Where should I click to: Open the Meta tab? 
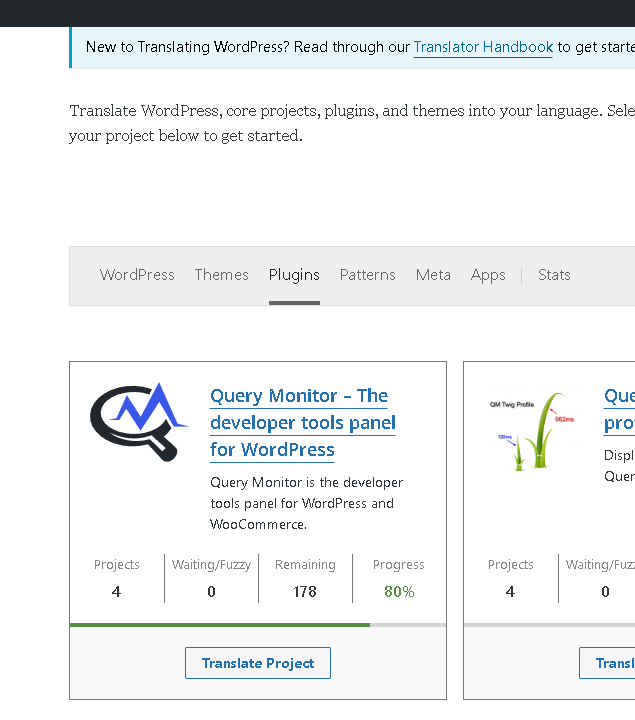(433, 275)
